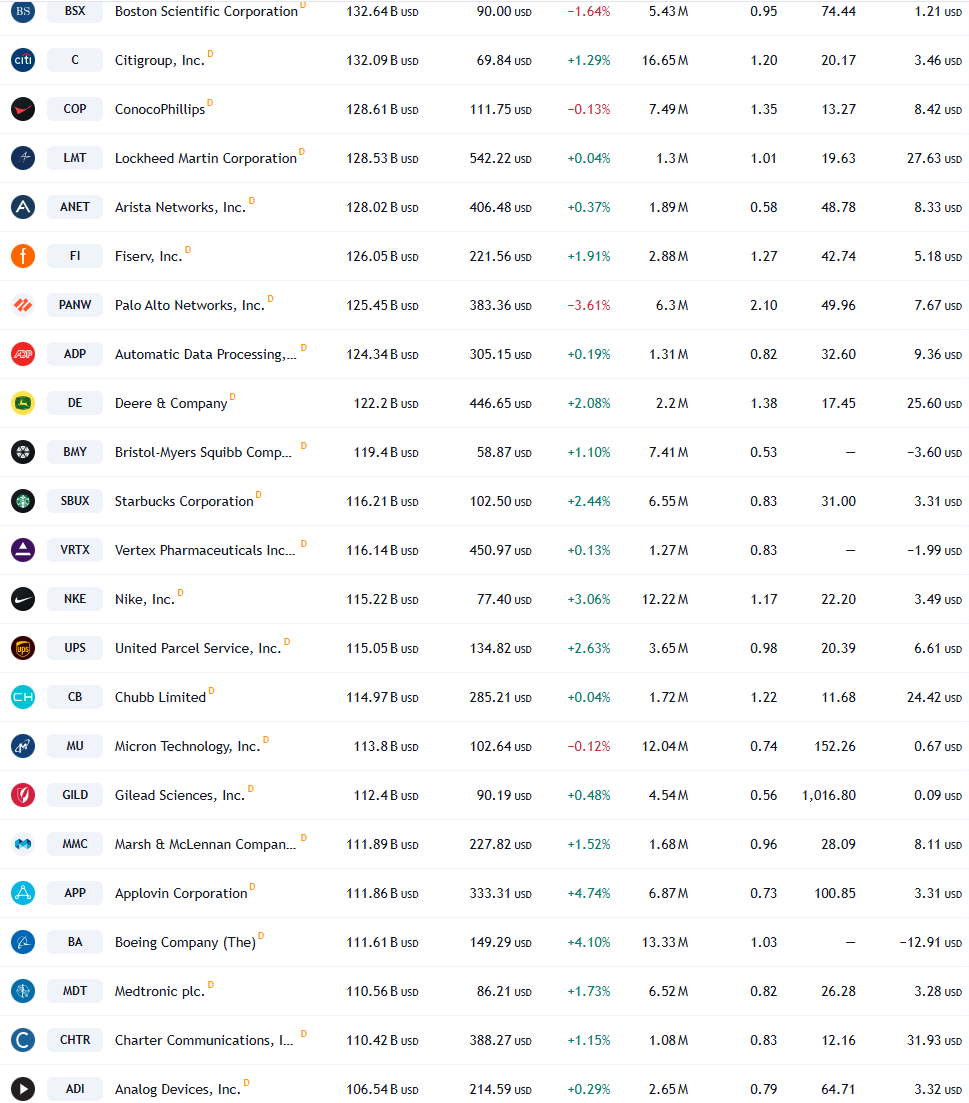Click the Deere & Company logo icon
This screenshot has width=969, height=1103.
(23, 403)
